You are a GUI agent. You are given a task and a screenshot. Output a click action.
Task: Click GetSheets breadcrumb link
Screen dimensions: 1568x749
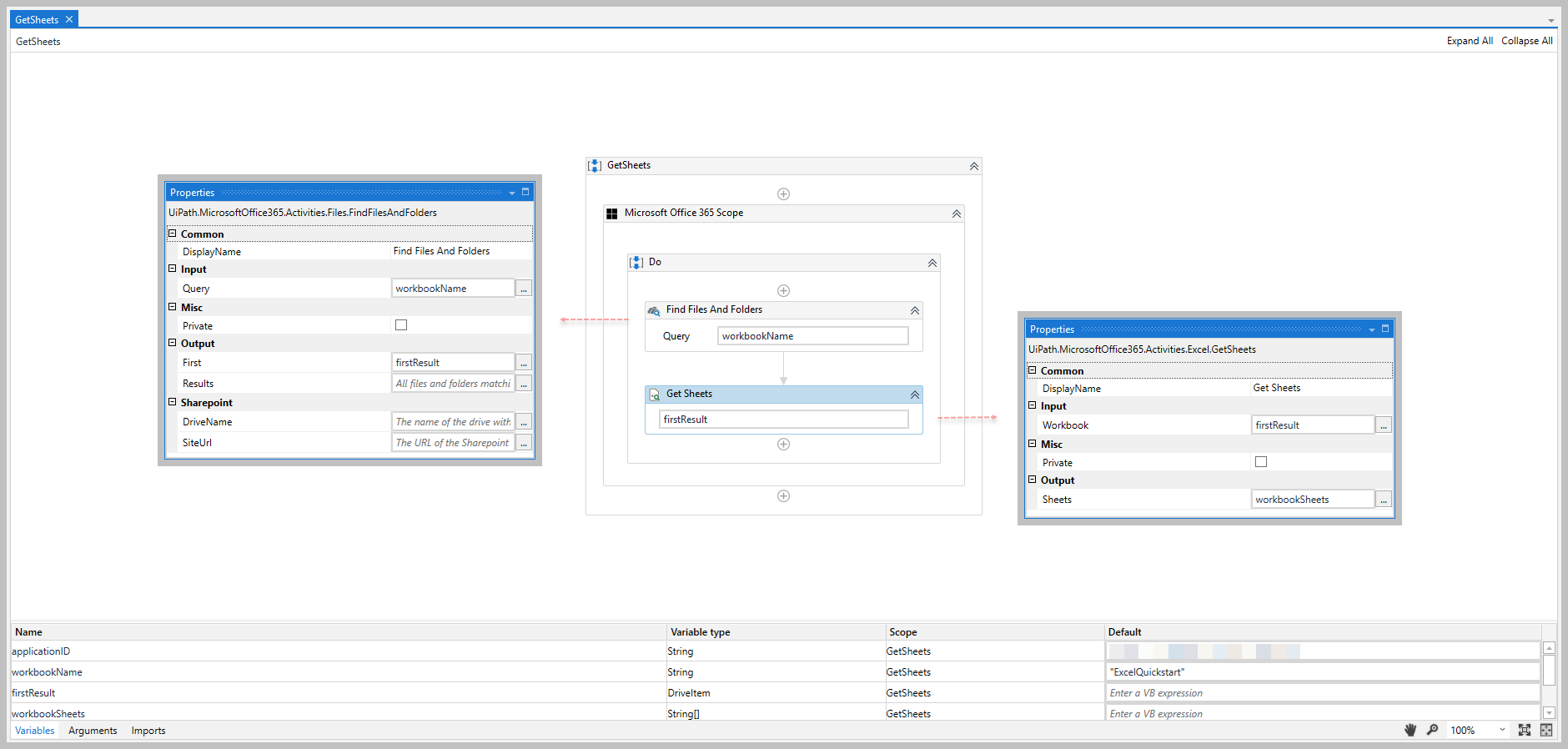click(x=38, y=42)
